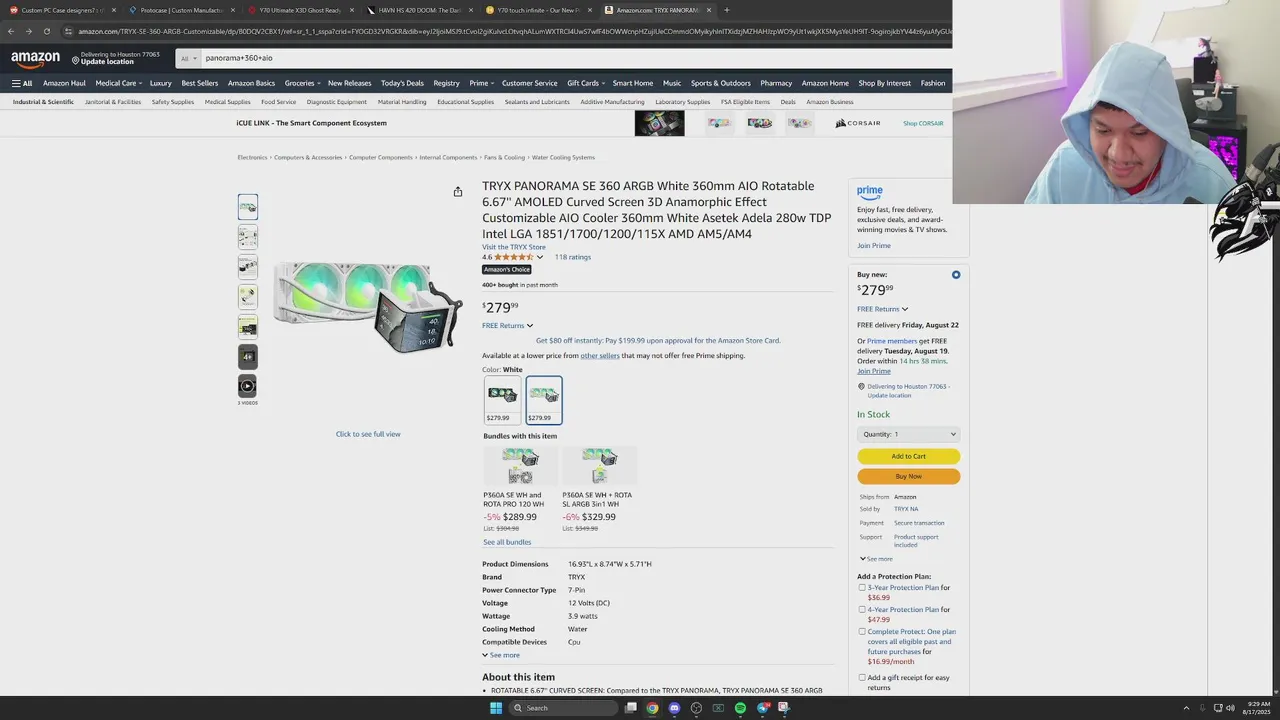The image size is (1280, 720).
Task: Click the Update location pin
Action: pos(76,60)
